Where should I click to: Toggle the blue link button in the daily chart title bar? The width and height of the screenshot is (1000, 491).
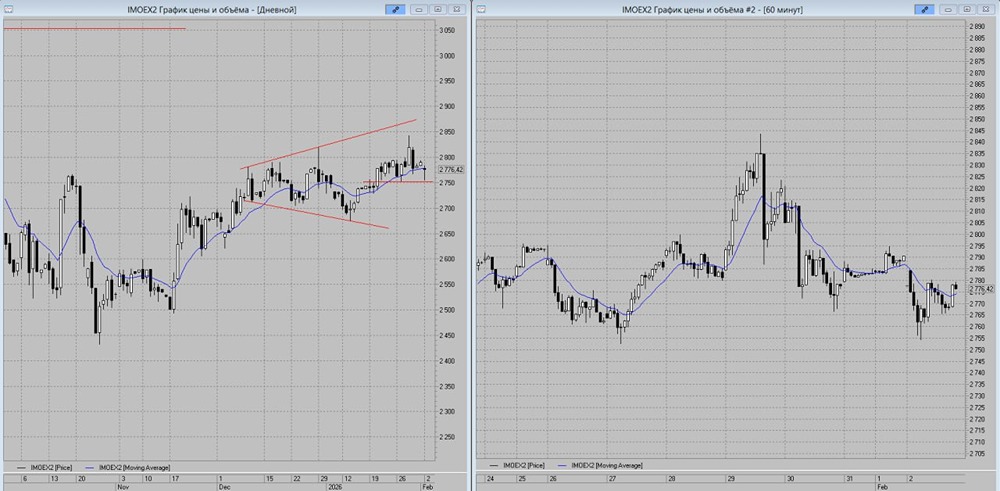pos(395,9)
